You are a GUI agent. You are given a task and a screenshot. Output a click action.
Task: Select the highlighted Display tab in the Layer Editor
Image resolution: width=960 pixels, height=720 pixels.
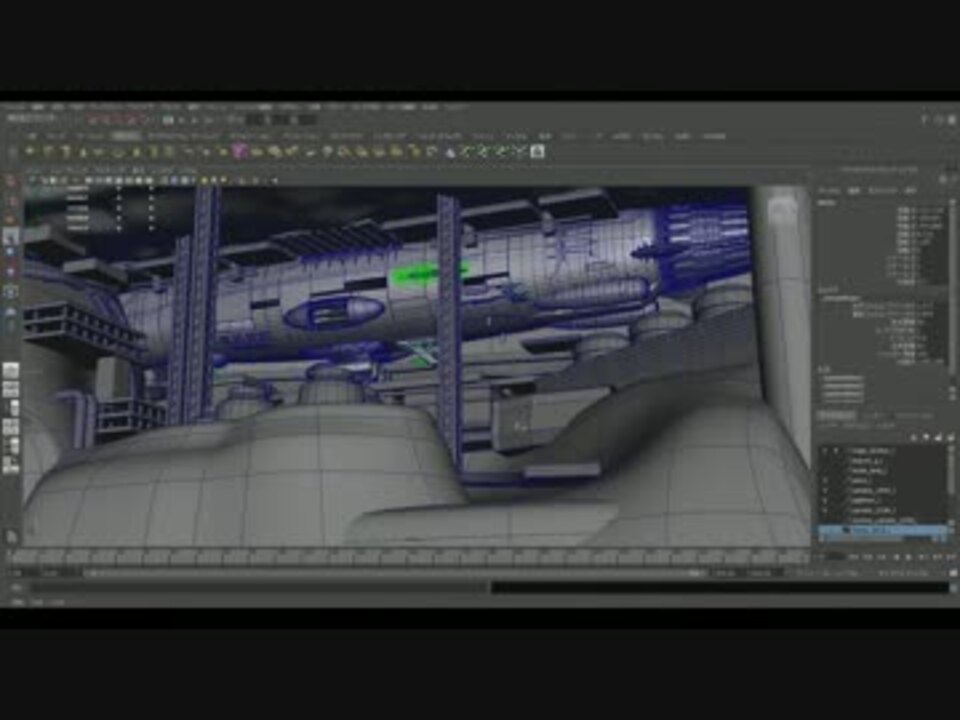836,415
